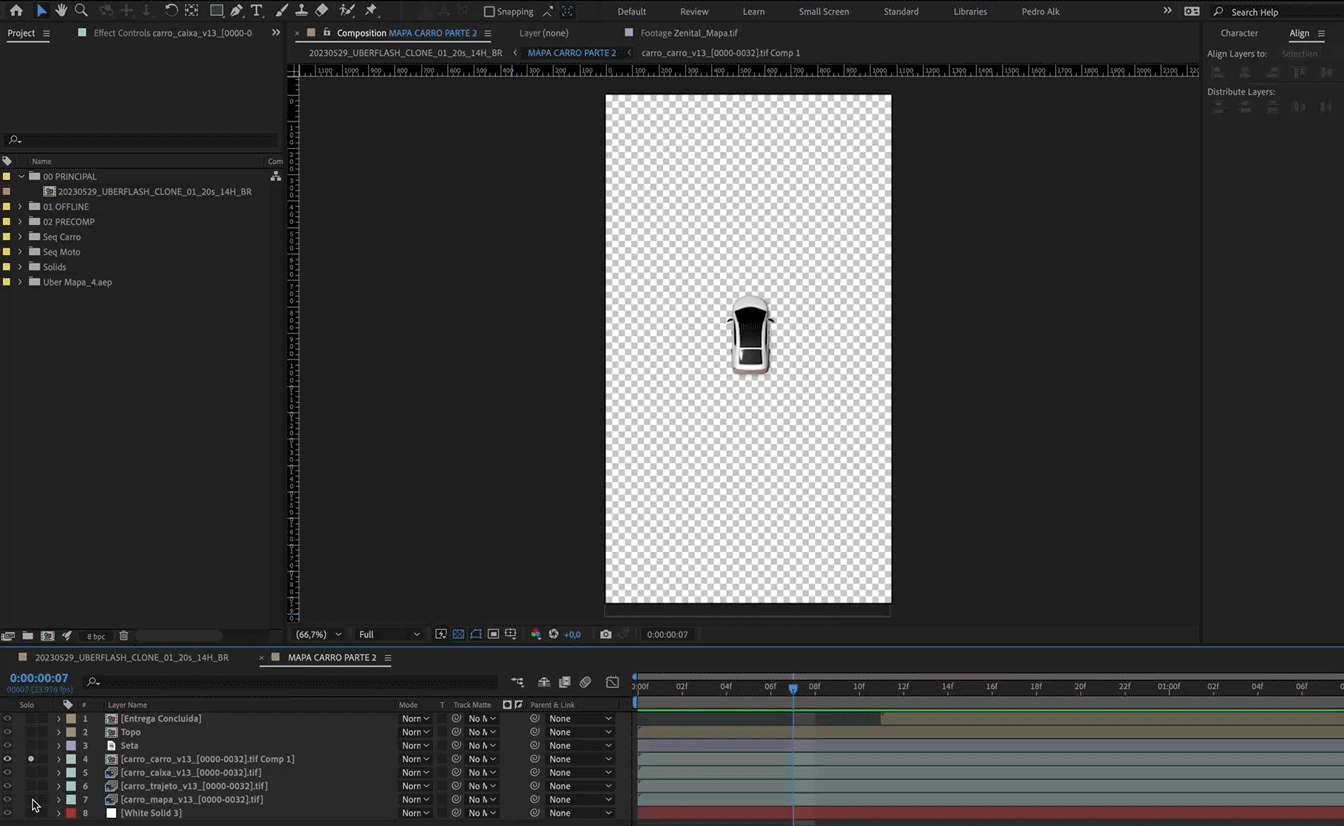
Task: Choose the Small Screen workspace
Action: 823,12
